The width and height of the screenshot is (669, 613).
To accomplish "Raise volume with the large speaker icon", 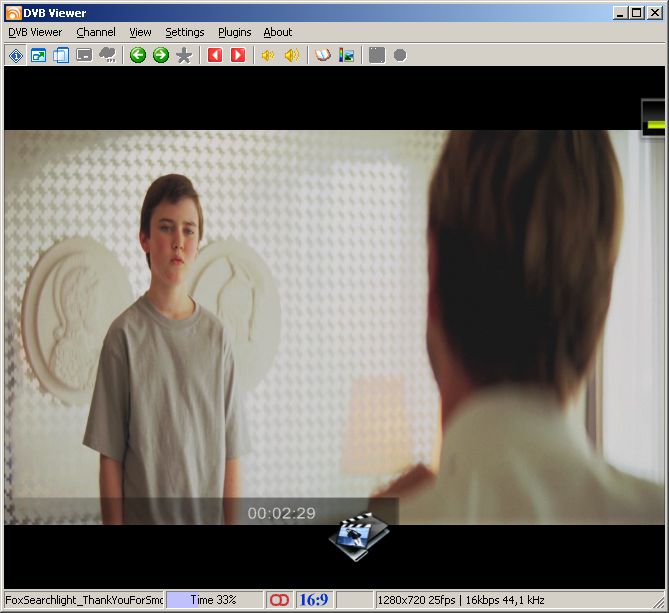I will 292,55.
